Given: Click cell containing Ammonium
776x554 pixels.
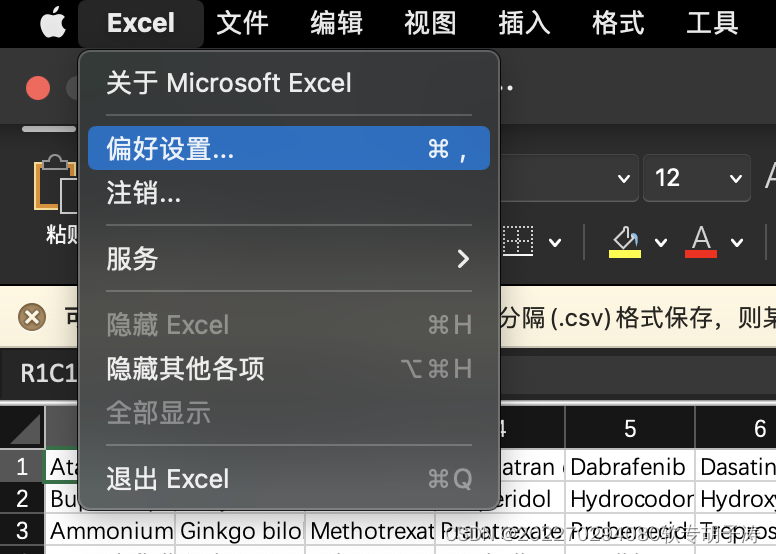Looking at the screenshot, I should coord(111,531).
